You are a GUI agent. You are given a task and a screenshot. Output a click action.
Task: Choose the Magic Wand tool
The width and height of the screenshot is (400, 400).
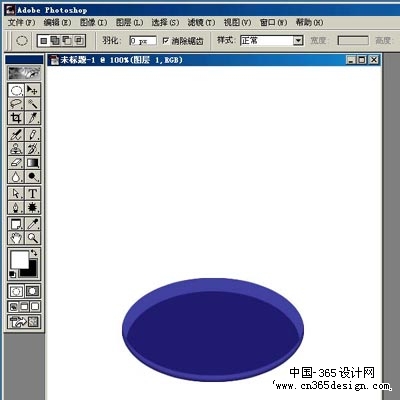33,104
